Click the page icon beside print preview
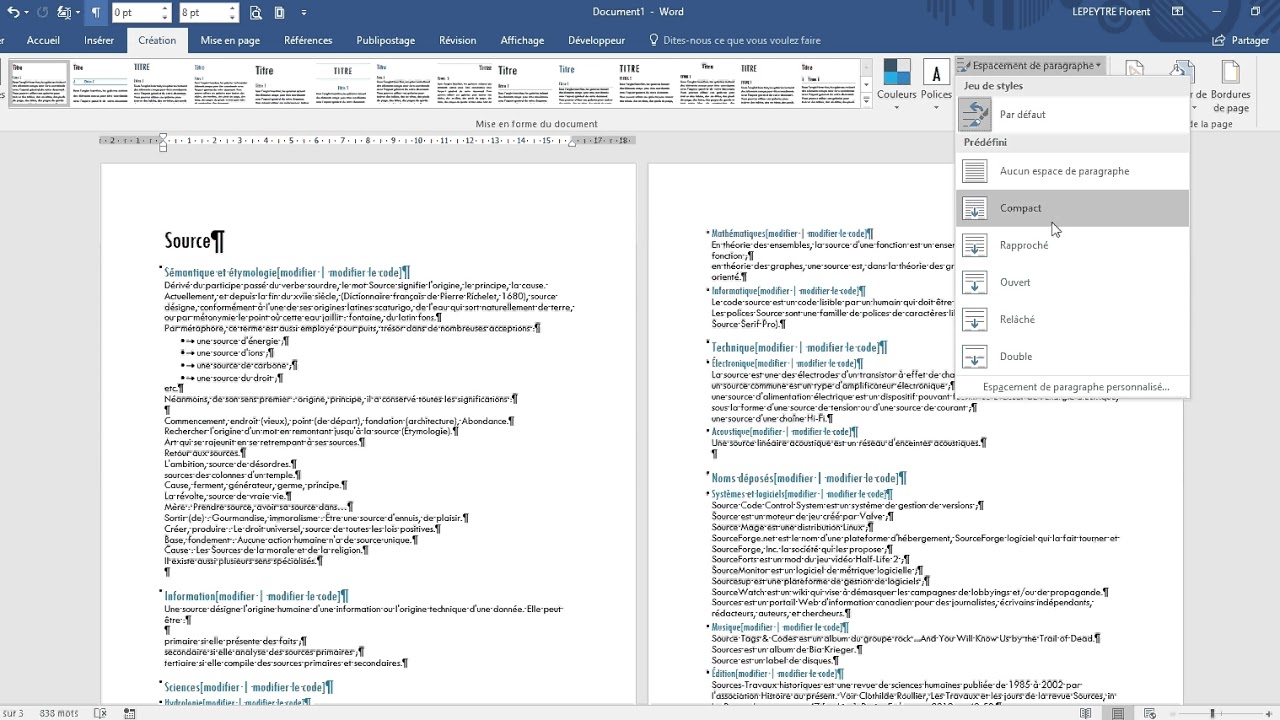1280x720 pixels. pyautogui.click(x=279, y=12)
